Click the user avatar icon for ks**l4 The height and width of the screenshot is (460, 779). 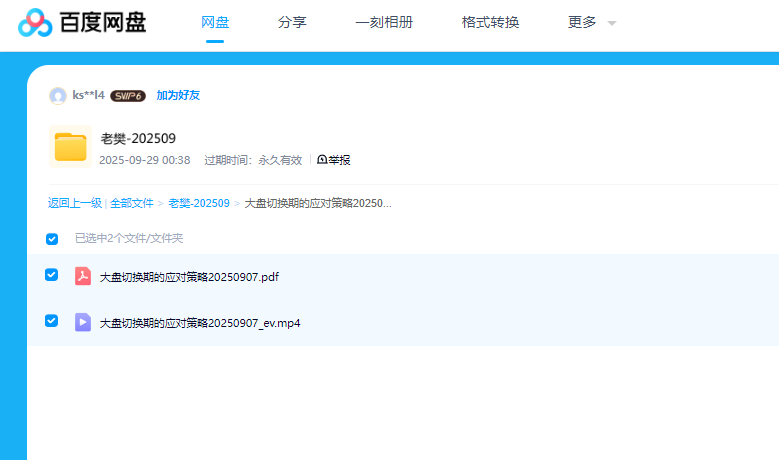coord(58,95)
